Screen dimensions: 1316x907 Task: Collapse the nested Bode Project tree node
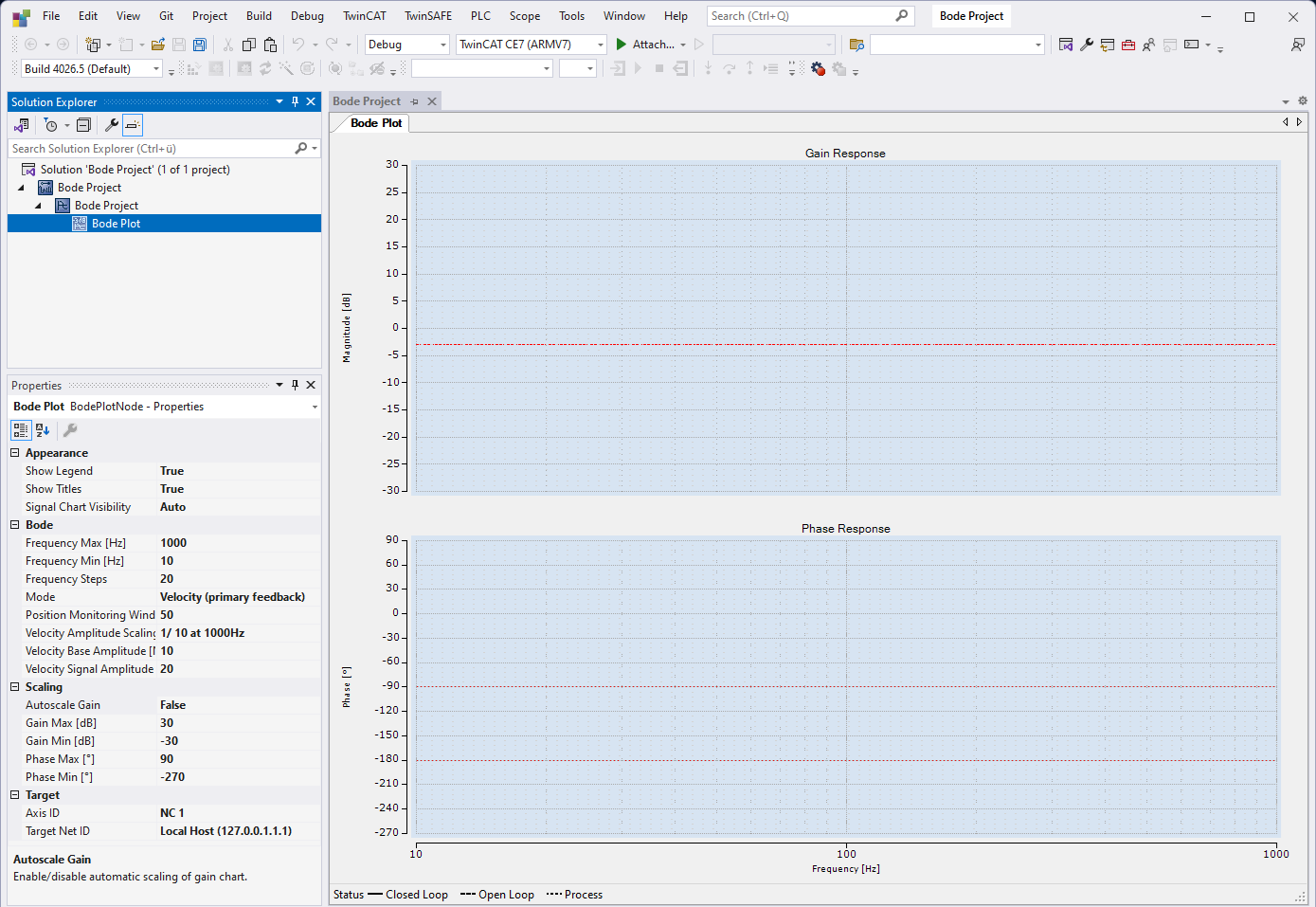click(38, 206)
